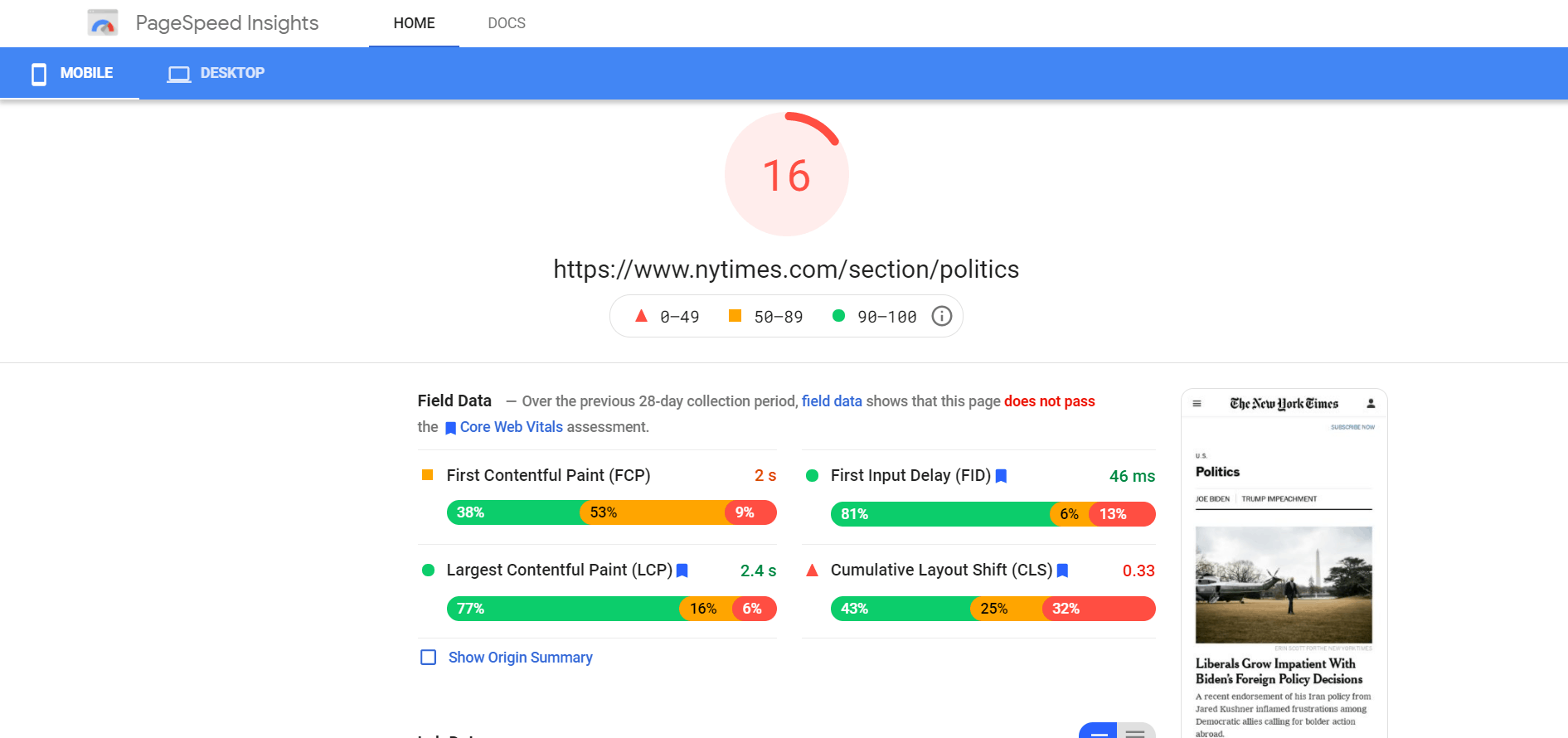The width and height of the screenshot is (1568, 738).
Task: Click the First Contentful Paint (FCP) label
Action: click(548, 475)
